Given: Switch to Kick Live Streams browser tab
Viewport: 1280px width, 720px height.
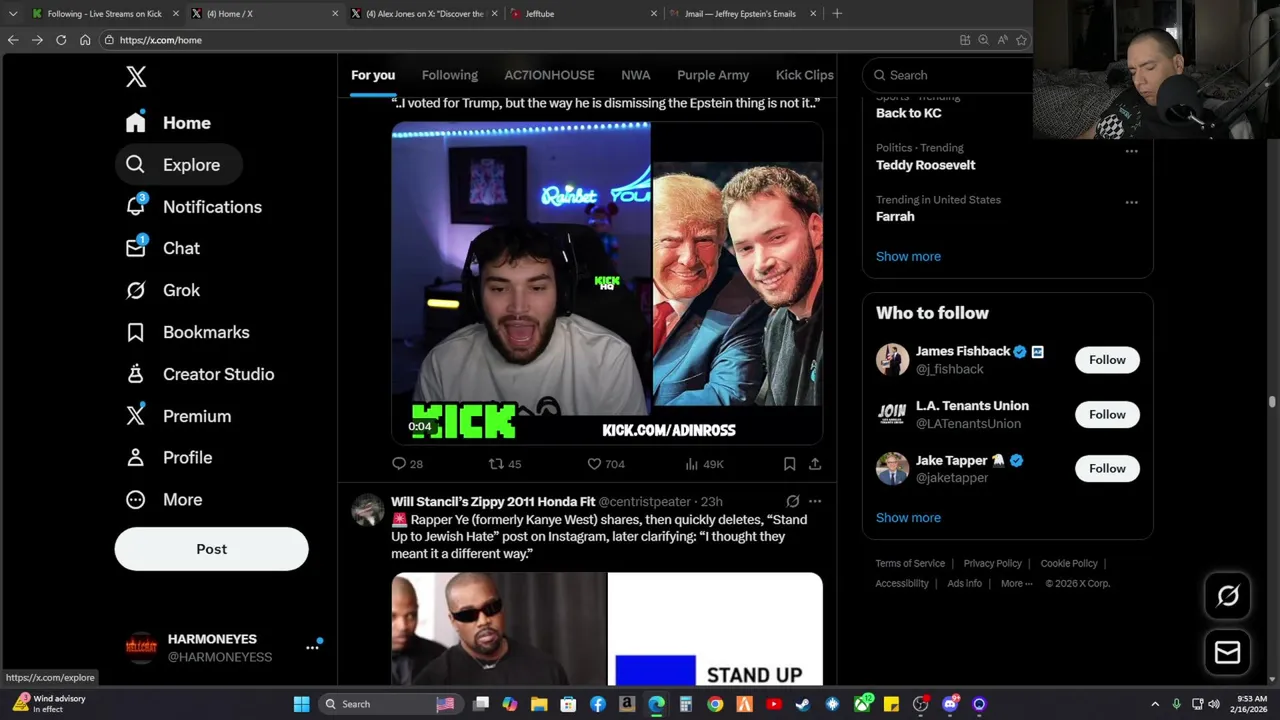Looking at the screenshot, I should pos(104,14).
